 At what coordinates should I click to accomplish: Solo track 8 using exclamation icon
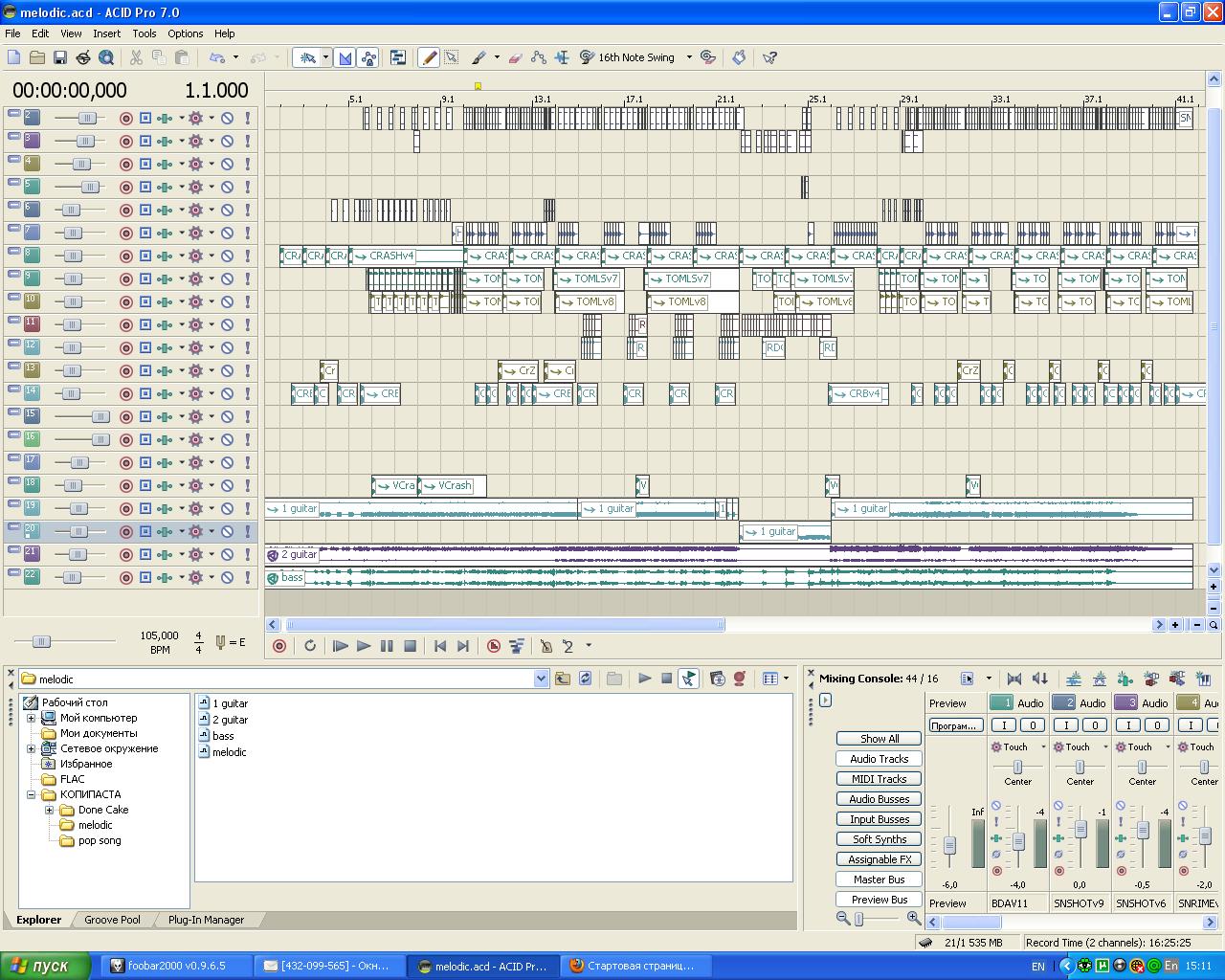click(247, 256)
